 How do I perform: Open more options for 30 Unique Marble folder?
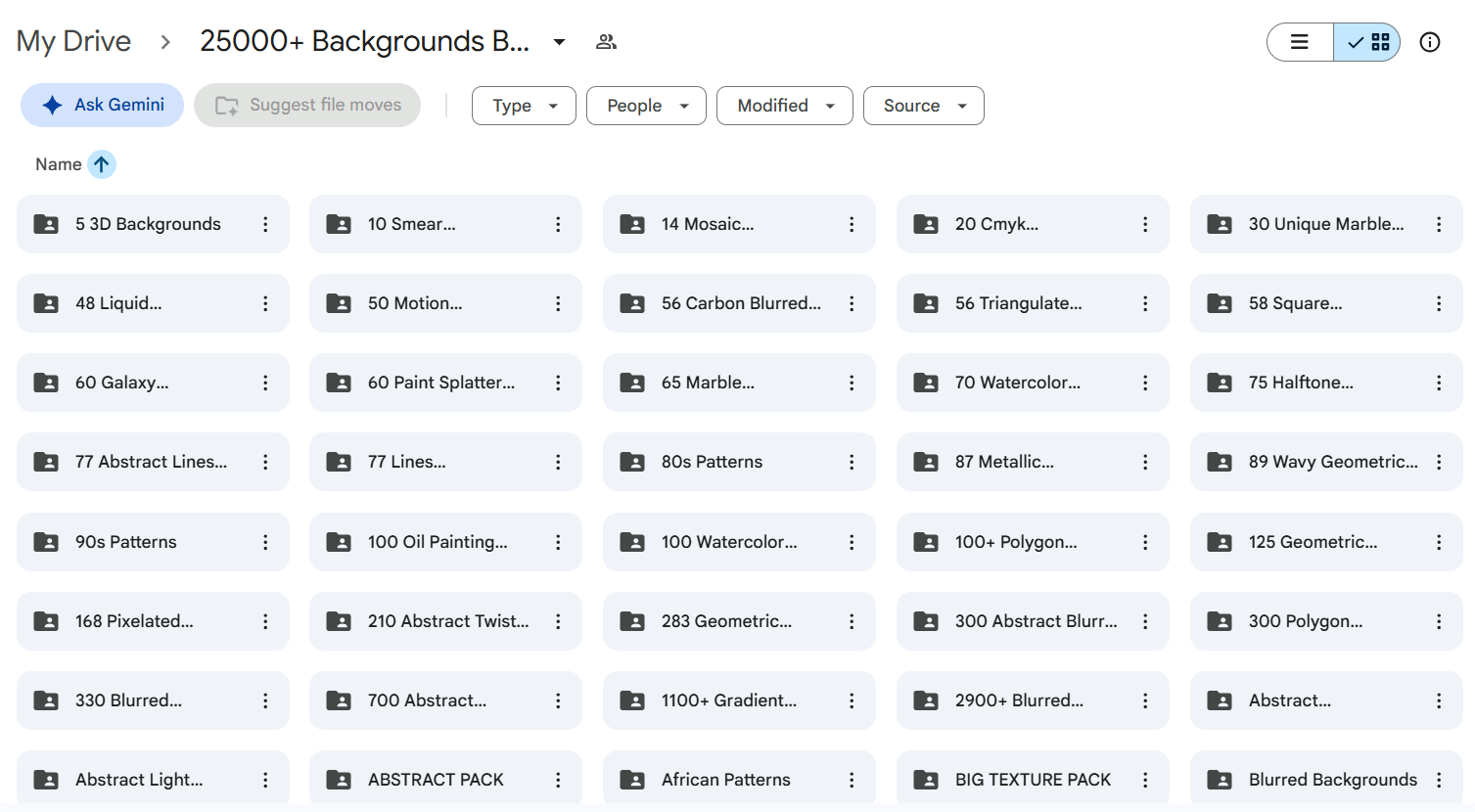[1439, 224]
